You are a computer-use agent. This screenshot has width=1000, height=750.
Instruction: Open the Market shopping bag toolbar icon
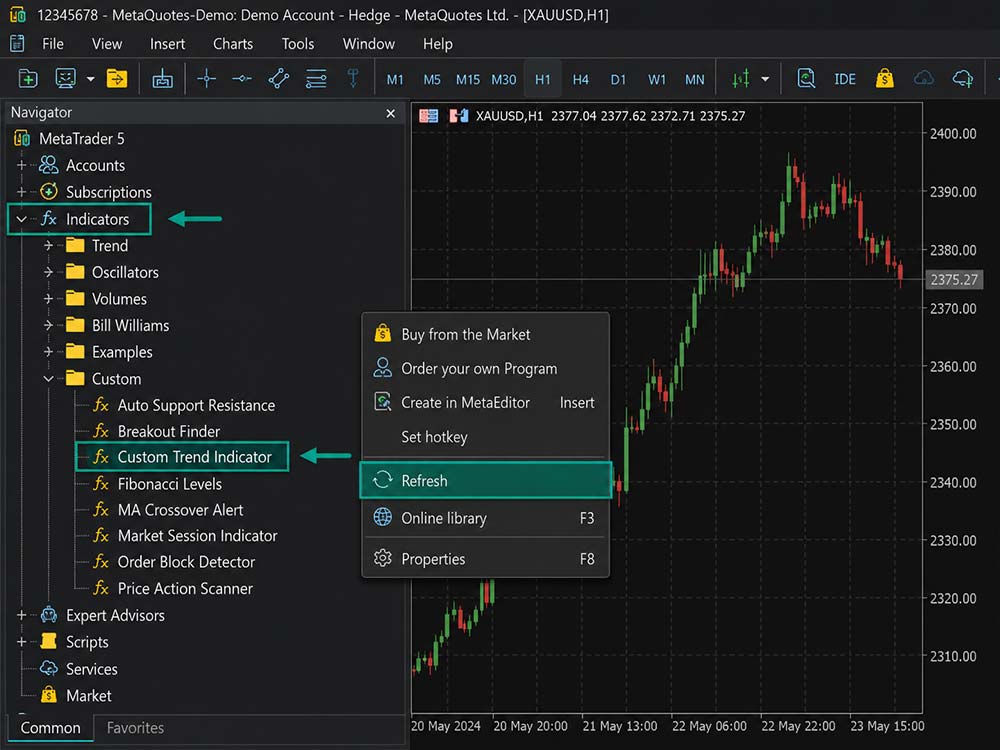point(885,78)
